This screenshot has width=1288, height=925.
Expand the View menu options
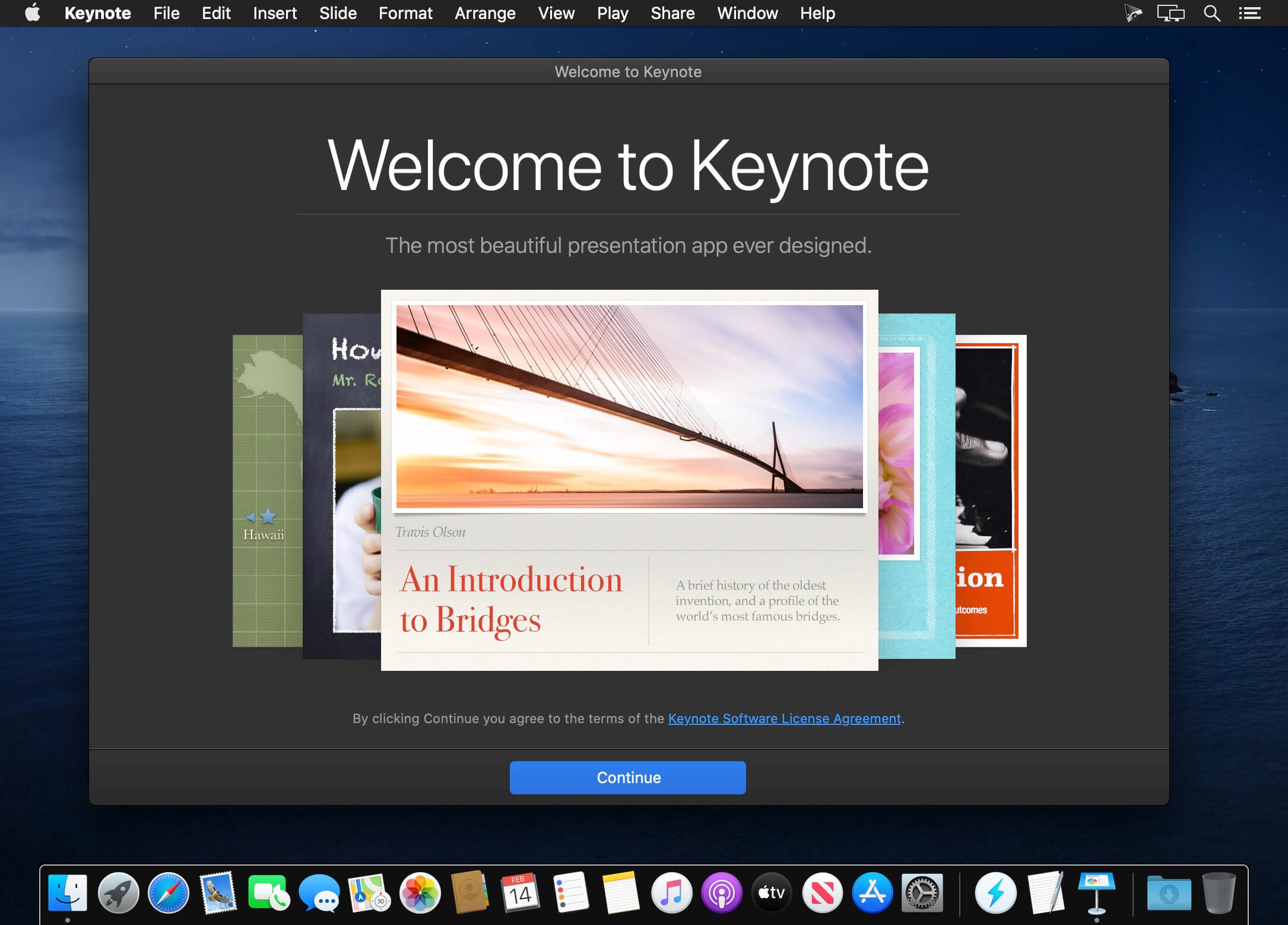pyautogui.click(x=556, y=13)
